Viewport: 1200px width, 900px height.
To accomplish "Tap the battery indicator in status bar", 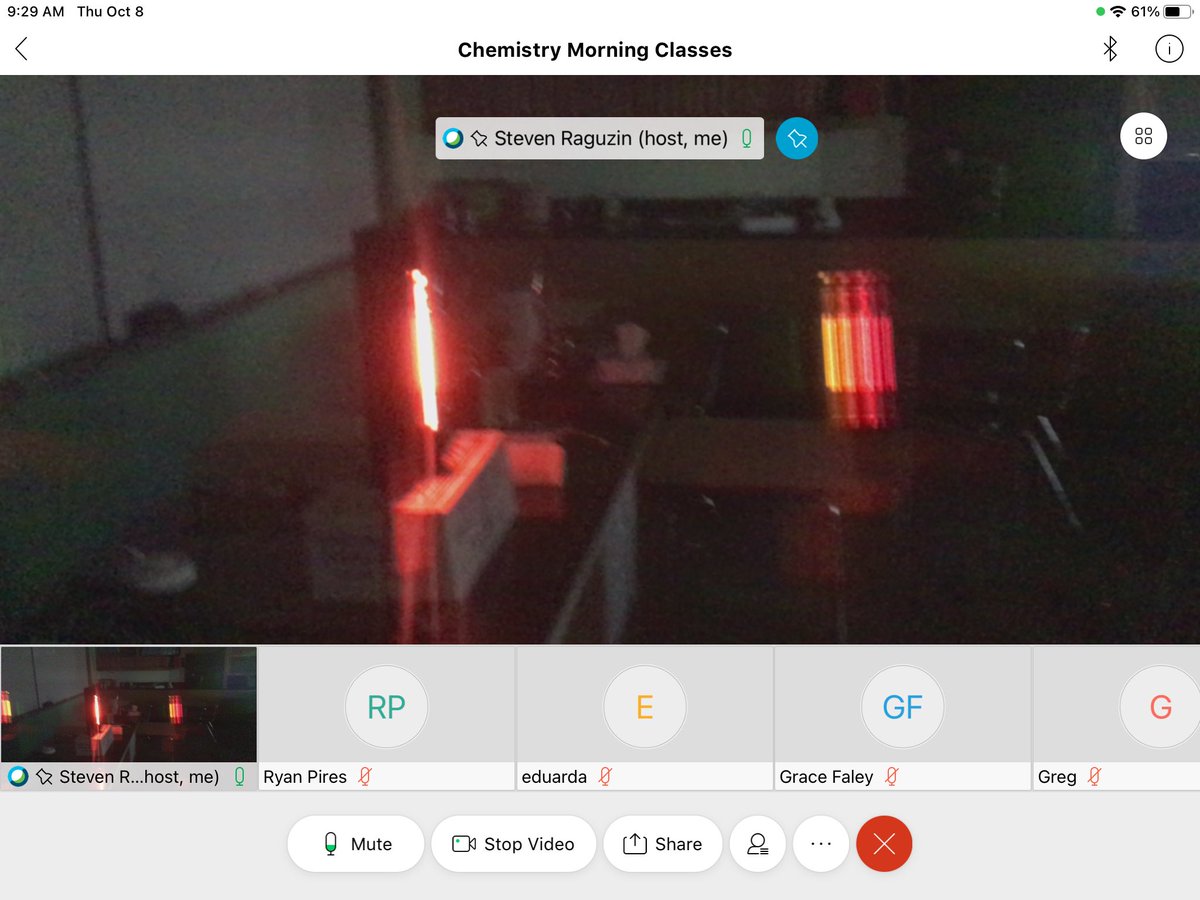I will (1177, 12).
